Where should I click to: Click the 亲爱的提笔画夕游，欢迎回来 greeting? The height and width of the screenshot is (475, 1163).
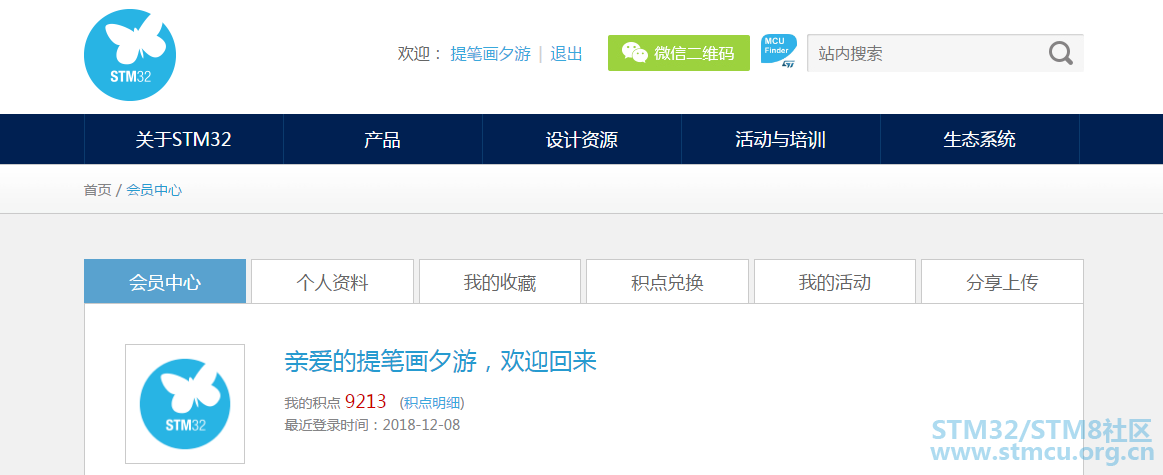click(x=441, y=361)
